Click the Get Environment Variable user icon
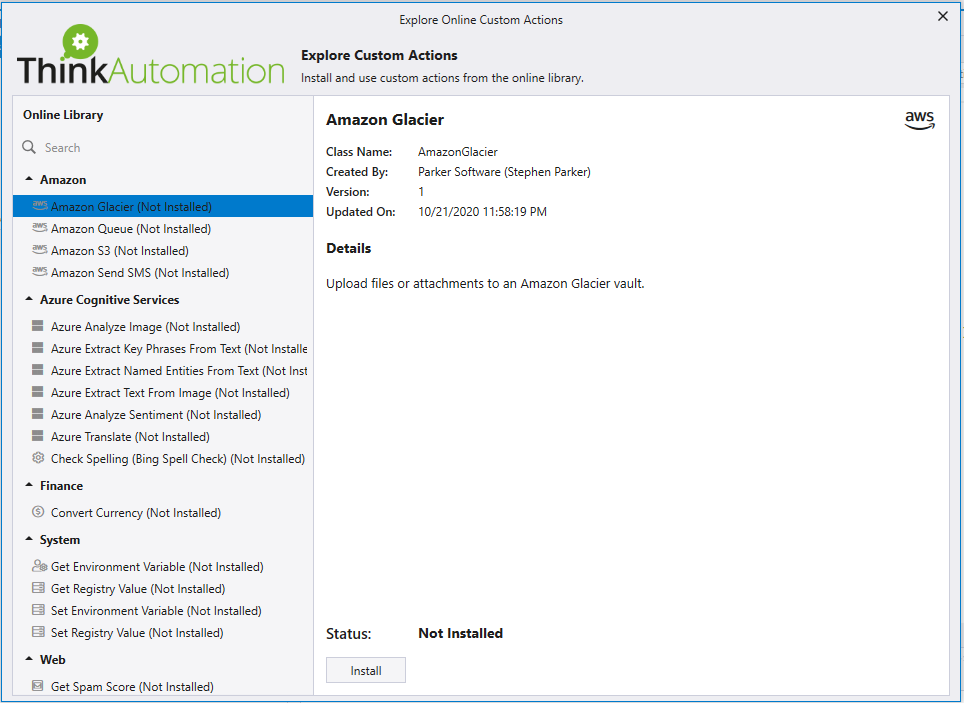964x703 pixels. (39, 566)
